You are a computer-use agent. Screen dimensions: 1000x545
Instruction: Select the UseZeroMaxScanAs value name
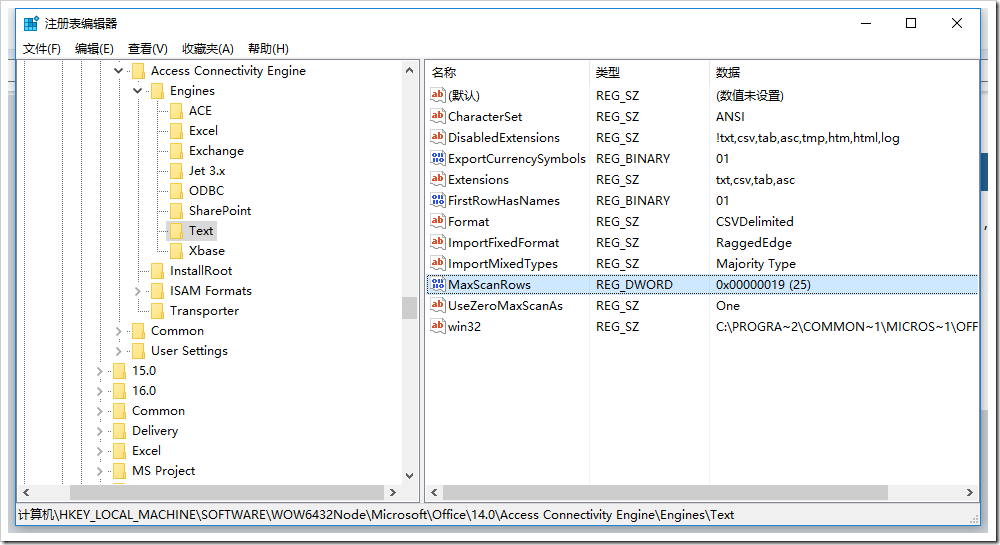pos(505,305)
